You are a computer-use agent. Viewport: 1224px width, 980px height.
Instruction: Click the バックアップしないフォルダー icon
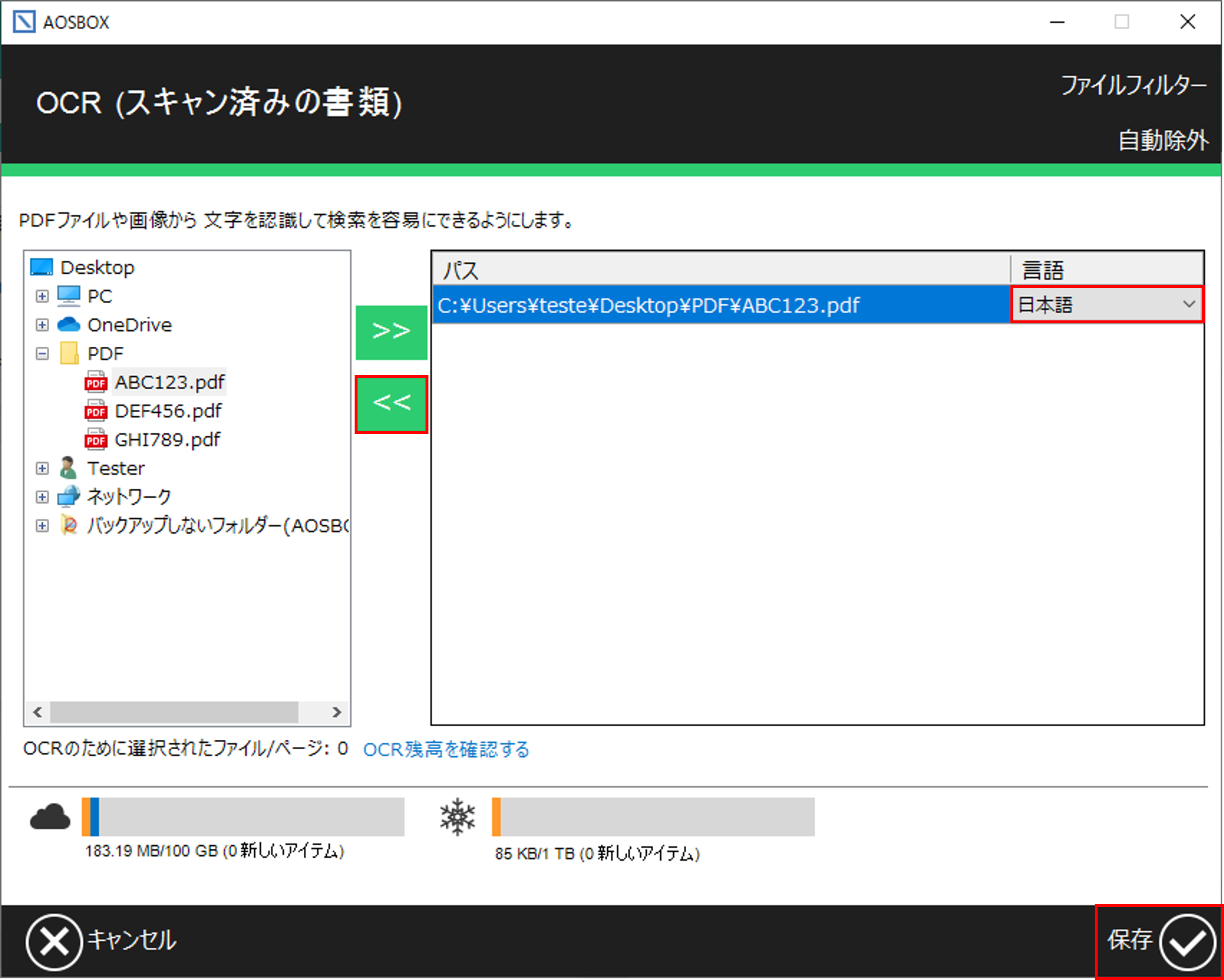click(x=69, y=525)
